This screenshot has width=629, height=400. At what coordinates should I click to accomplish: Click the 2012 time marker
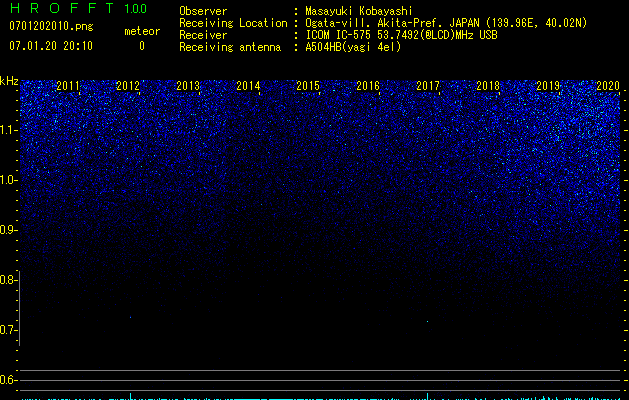point(128,85)
